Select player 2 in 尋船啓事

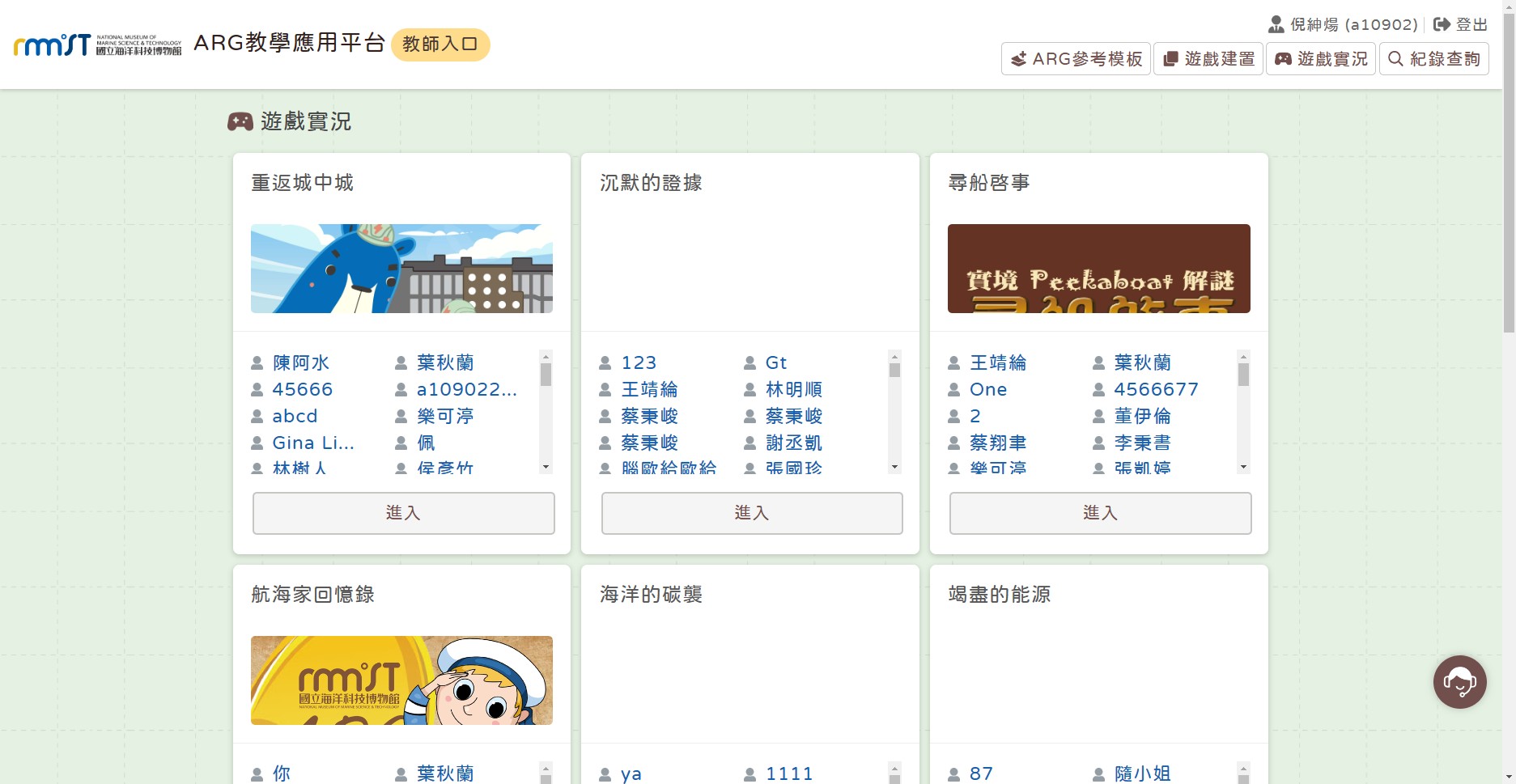pyautogui.click(x=975, y=417)
